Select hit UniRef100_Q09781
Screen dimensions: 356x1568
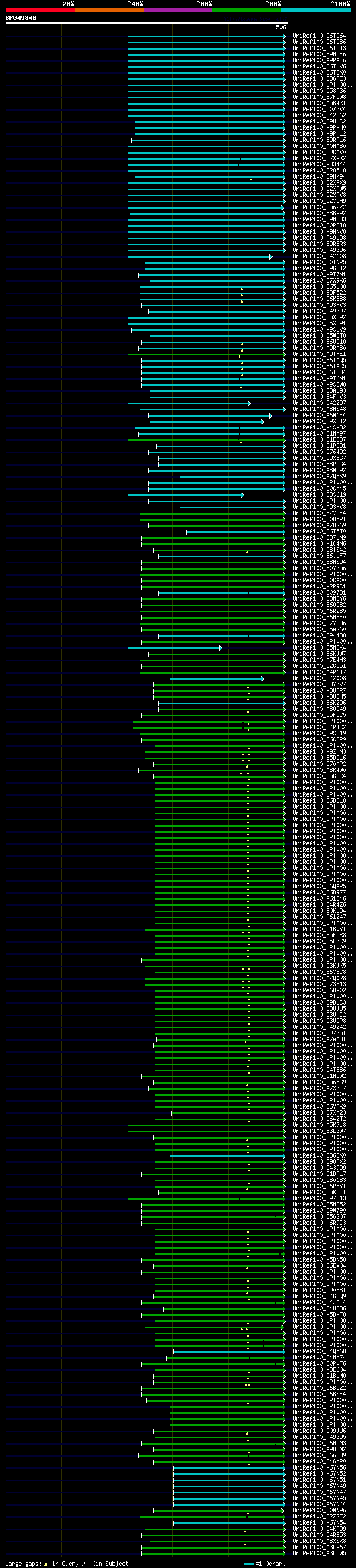click(319, 592)
